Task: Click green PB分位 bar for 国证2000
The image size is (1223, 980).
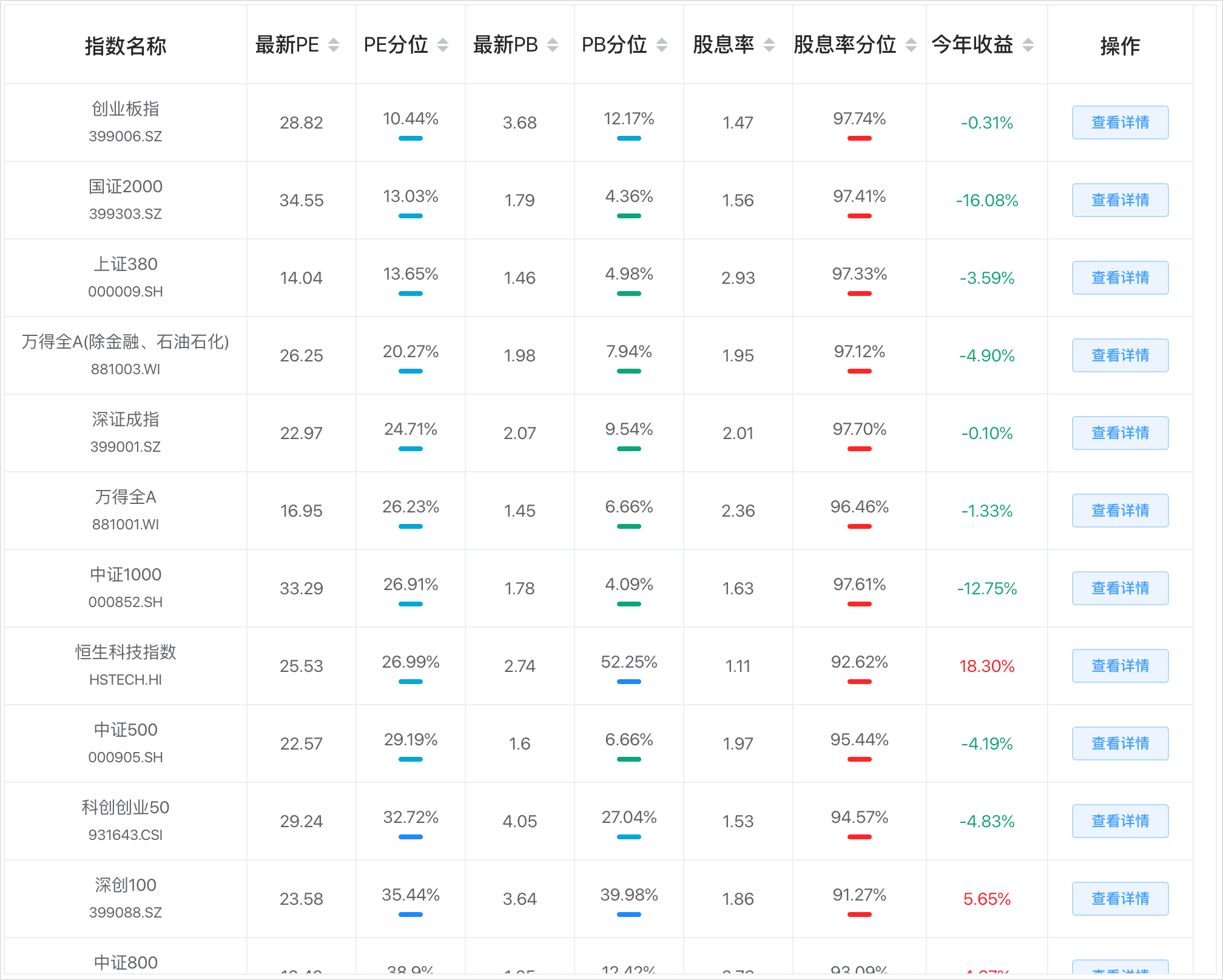Action: (x=628, y=216)
